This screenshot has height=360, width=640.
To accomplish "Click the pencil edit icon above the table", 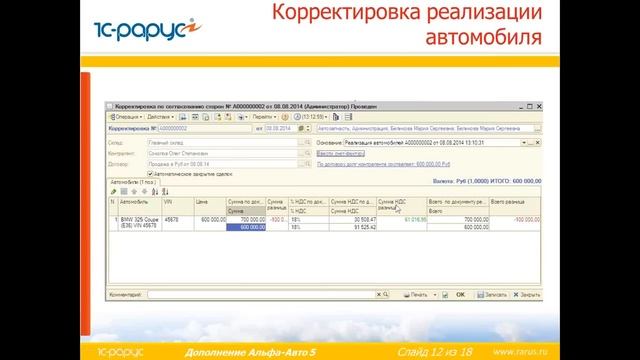I will pyautogui.click(x=113, y=191).
